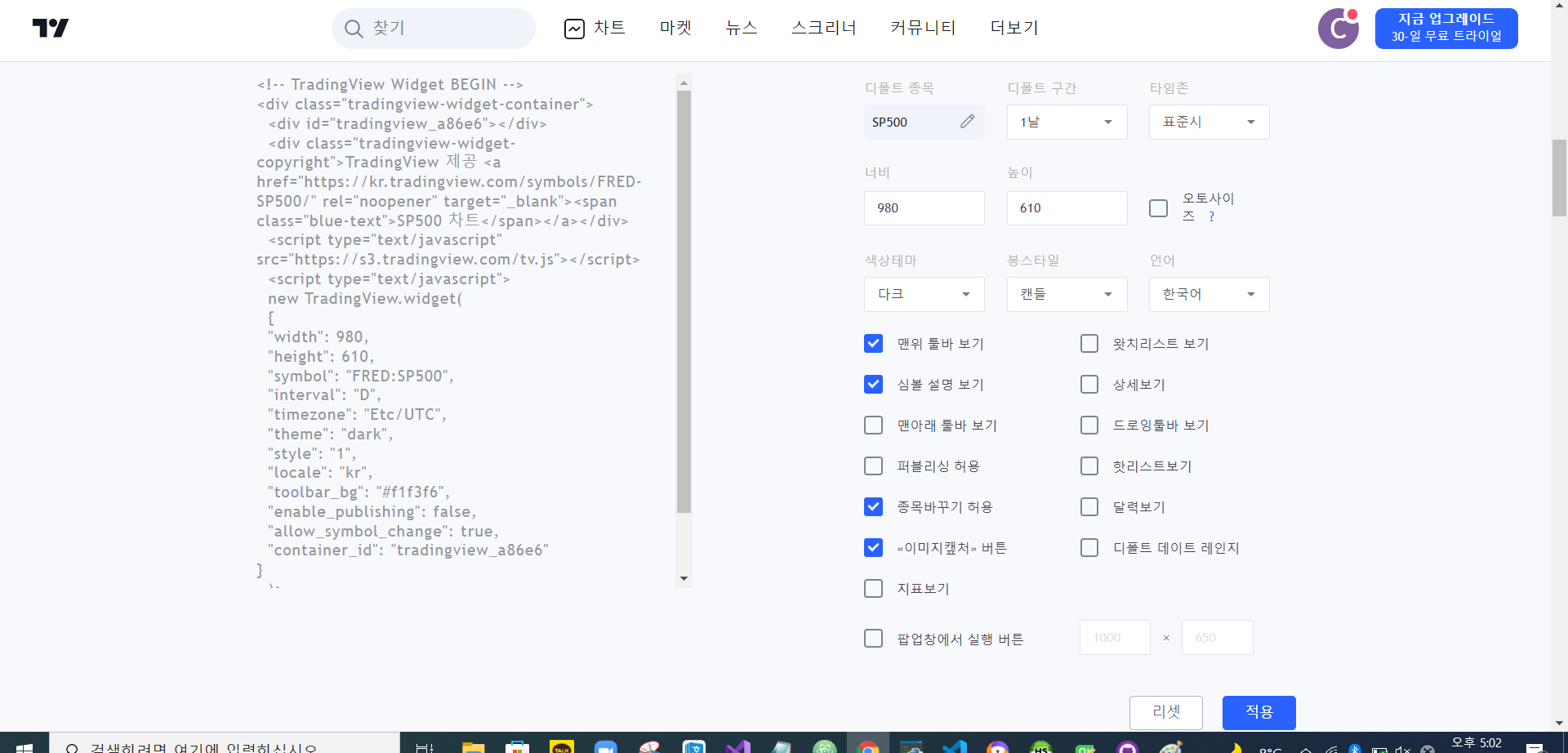
Task: Click the 찾기 search field
Action: (x=434, y=29)
